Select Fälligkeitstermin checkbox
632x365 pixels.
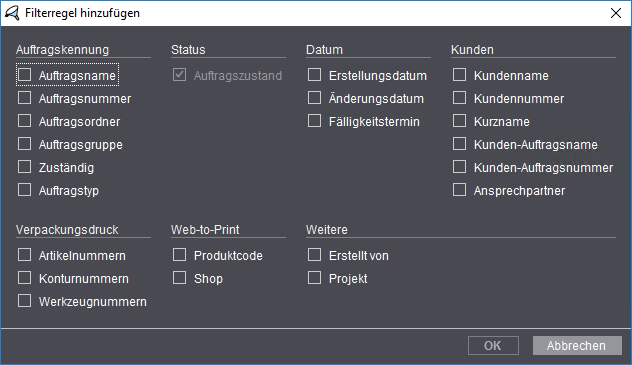tap(314, 120)
